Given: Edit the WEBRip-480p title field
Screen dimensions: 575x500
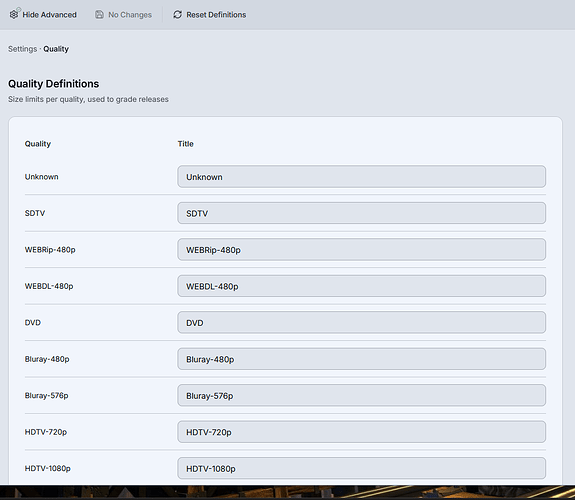Looking at the screenshot, I should tap(362, 249).
